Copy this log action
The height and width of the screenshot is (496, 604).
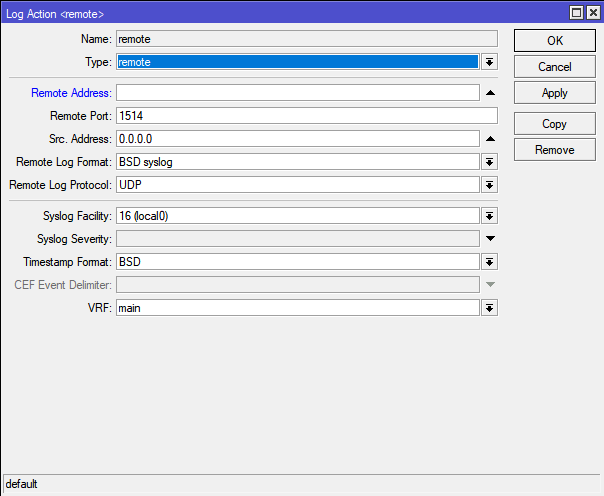tap(555, 124)
